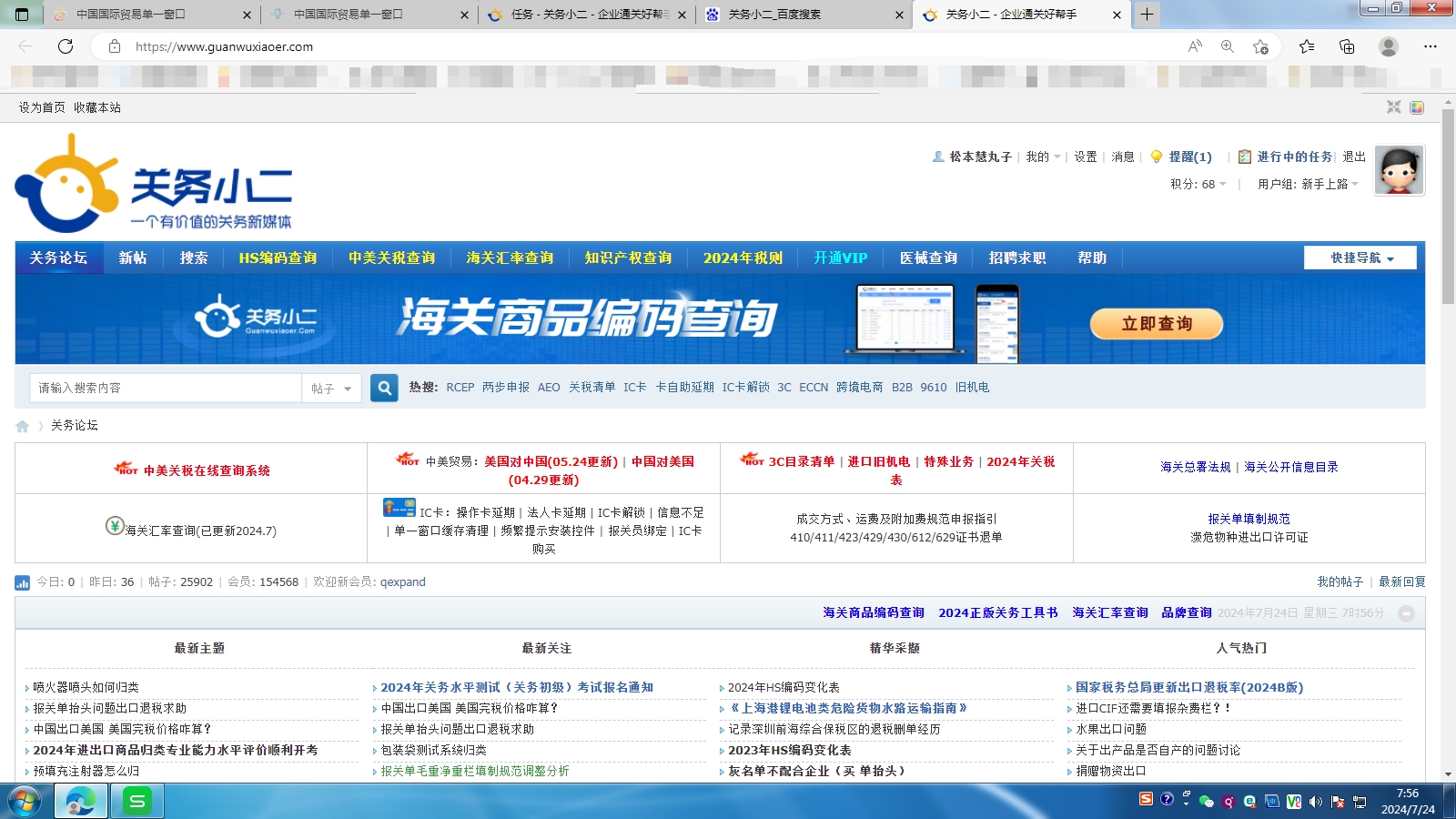Image resolution: width=1456 pixels, height=819 pixels.
Task: Open post 喷火器喷头如何归类
Action: coord(86,688)
